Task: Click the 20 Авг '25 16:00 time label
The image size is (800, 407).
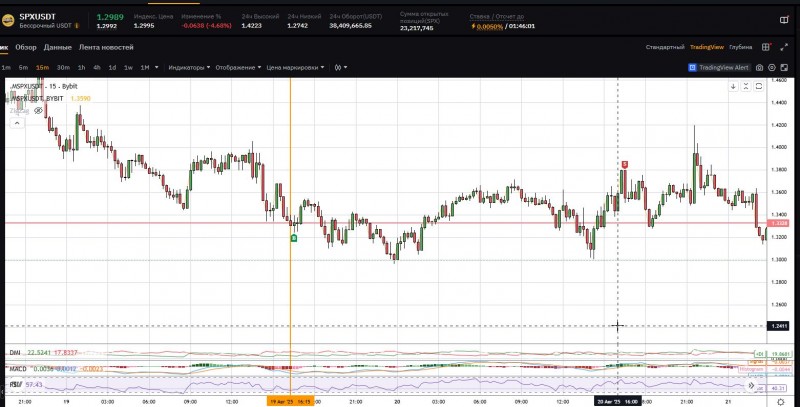Action: 617,402
